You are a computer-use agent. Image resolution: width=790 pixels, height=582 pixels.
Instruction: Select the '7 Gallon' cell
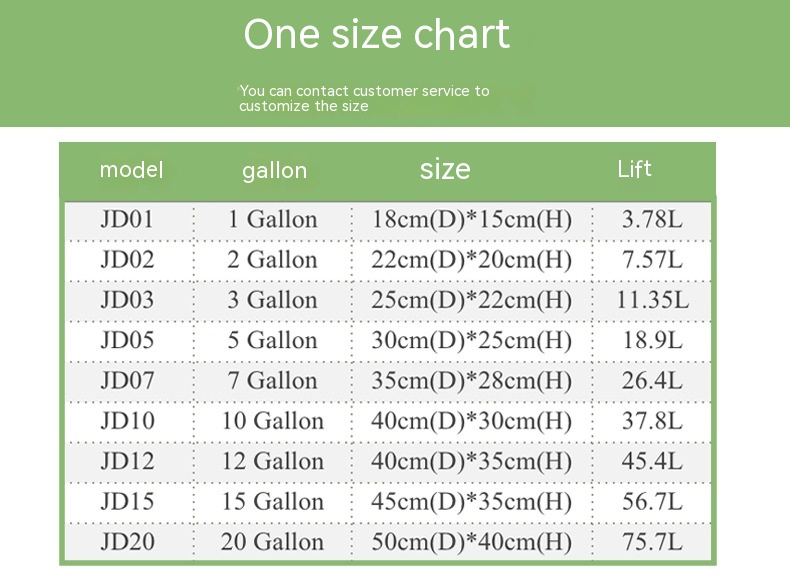click(272, 381)
